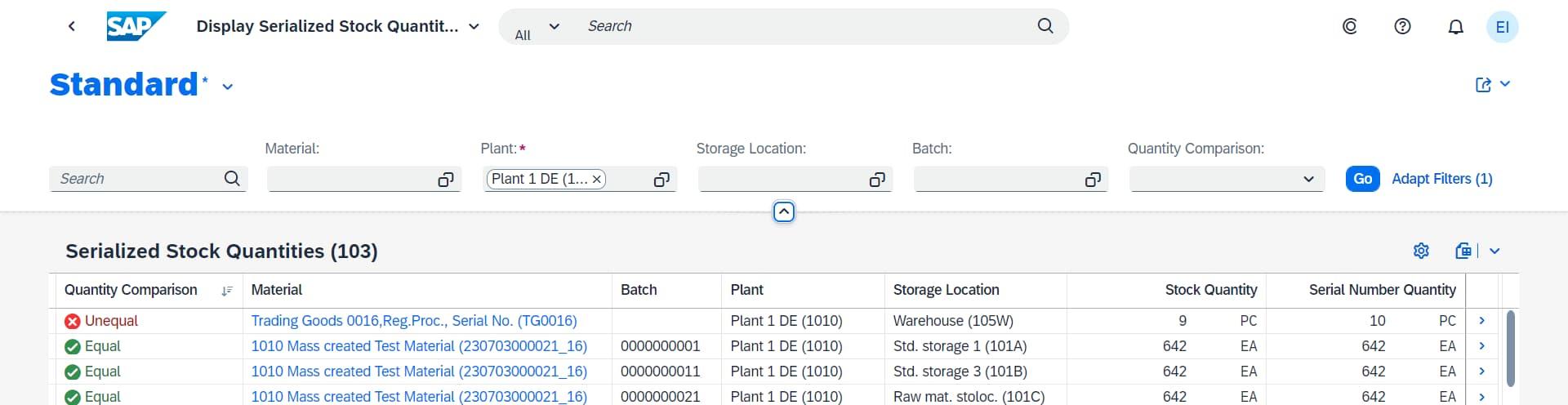The width and height of the screenshot is (1568, 405).
Task: Collapse the filter header bar
Action: point(783,212)
